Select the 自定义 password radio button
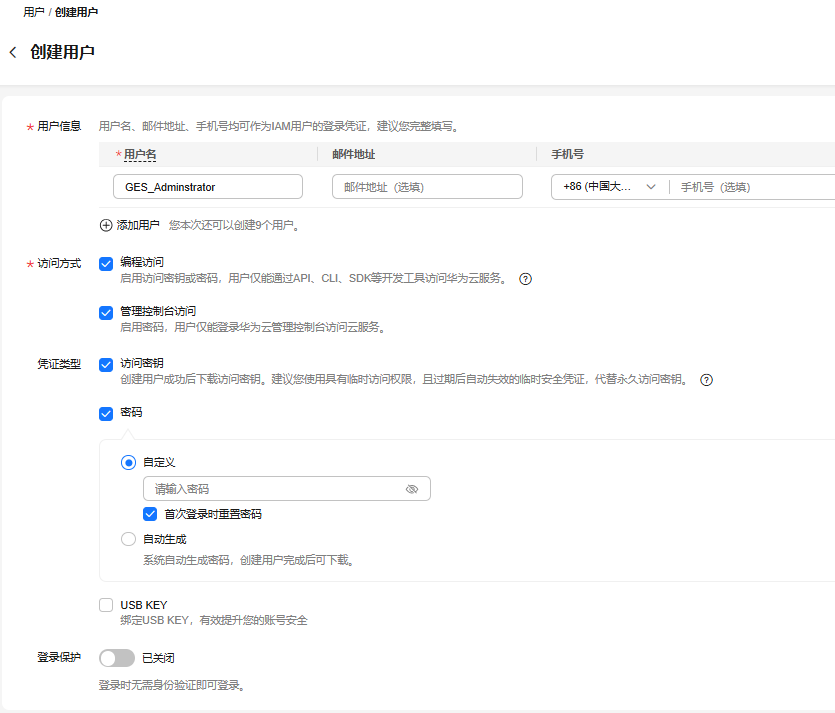This screenshot has width=835, height=713. tap(128, 462)
